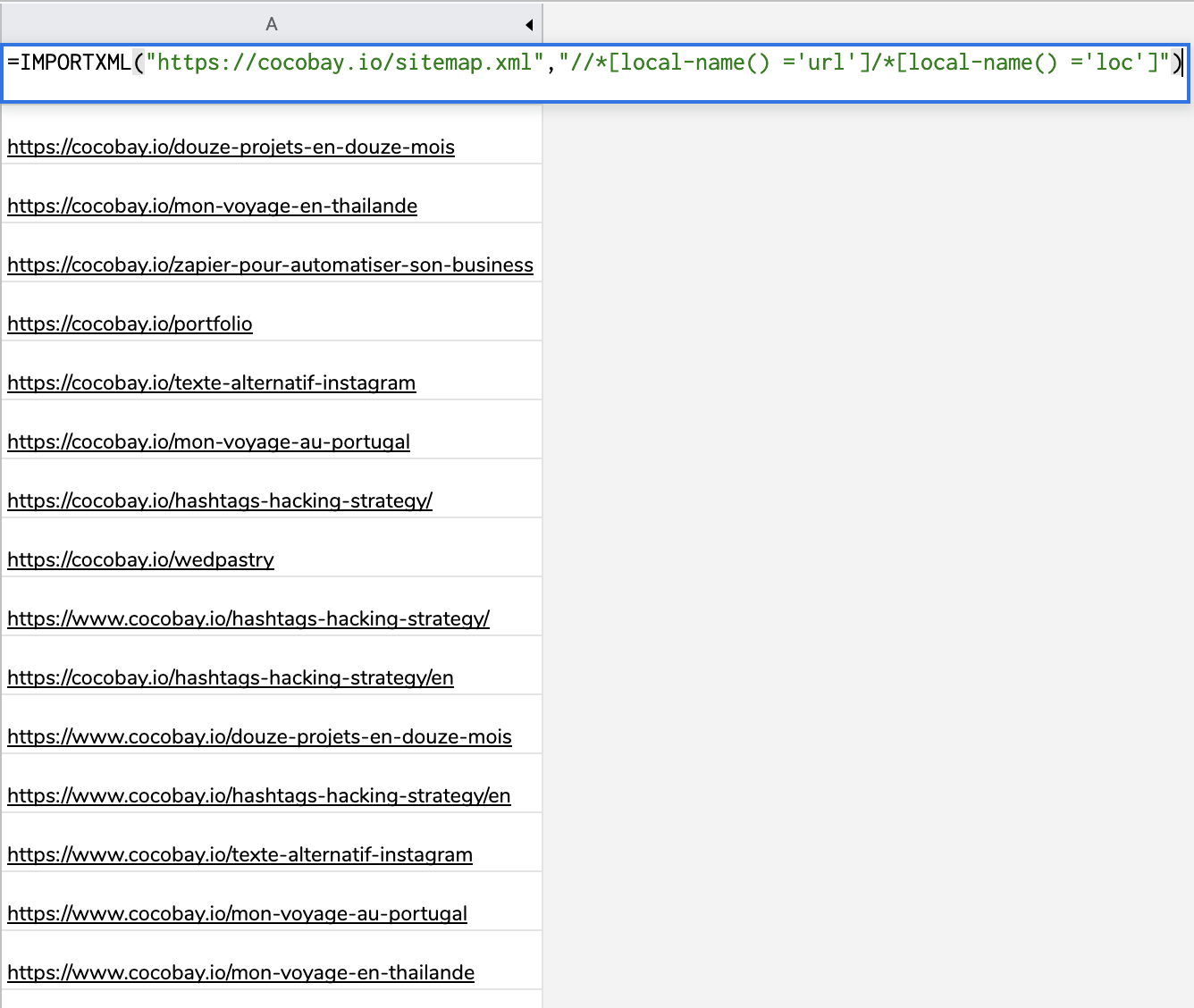Image resolution: width=1194 pixels, height=1008 pixels.
Task: Open the douze-projets-en-douze-mois cocobay.io link
Action: (231, 147)
